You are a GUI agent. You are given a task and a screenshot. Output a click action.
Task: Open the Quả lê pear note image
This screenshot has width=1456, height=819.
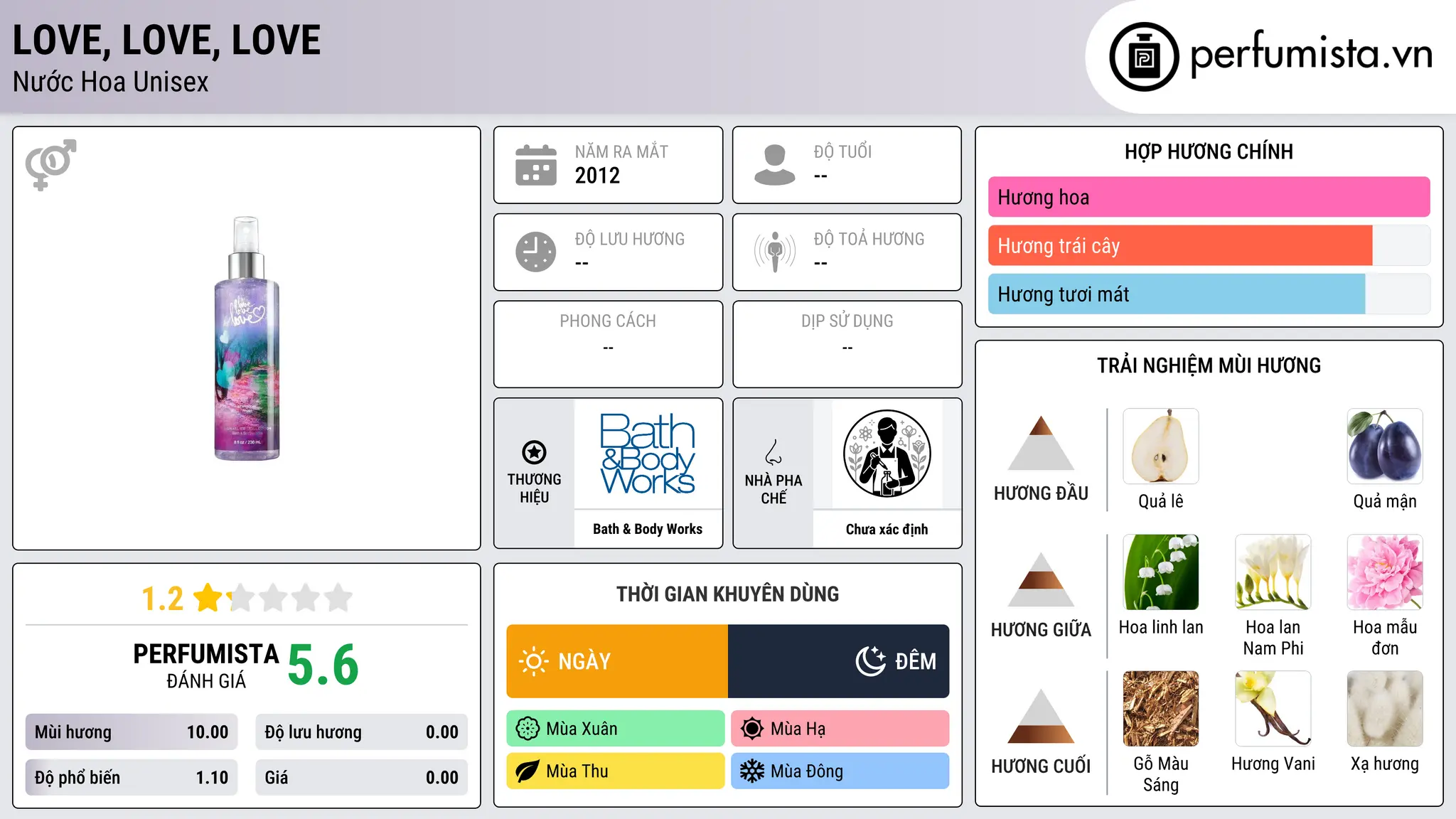coord(1161,446)
